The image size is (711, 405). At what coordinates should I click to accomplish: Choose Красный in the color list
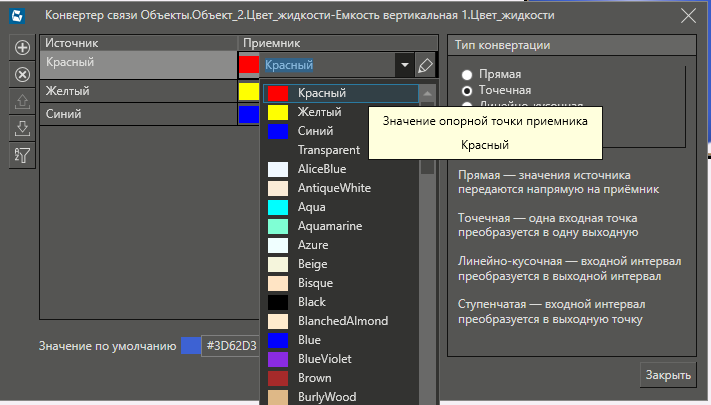[x=341, y=93]
